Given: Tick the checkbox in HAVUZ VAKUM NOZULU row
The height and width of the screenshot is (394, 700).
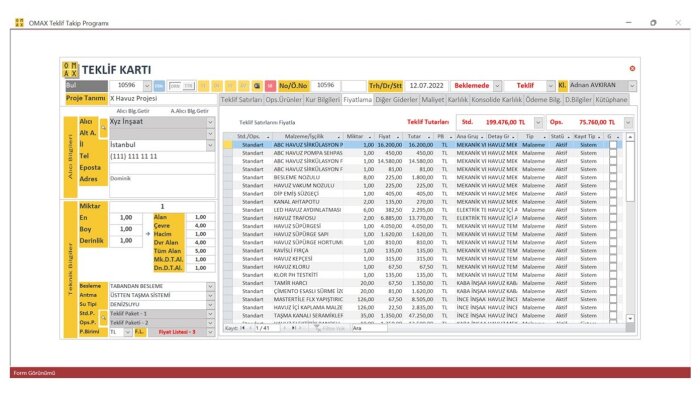Looking at the screenshot, I should point(613,185).
